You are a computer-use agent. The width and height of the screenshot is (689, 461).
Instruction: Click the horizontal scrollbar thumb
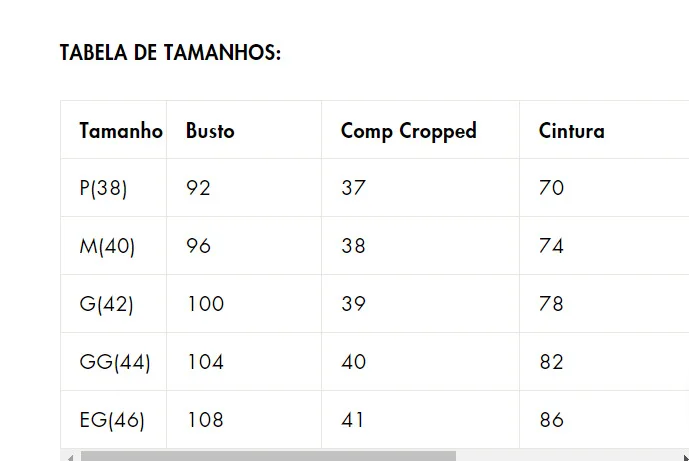coord(268,456)
